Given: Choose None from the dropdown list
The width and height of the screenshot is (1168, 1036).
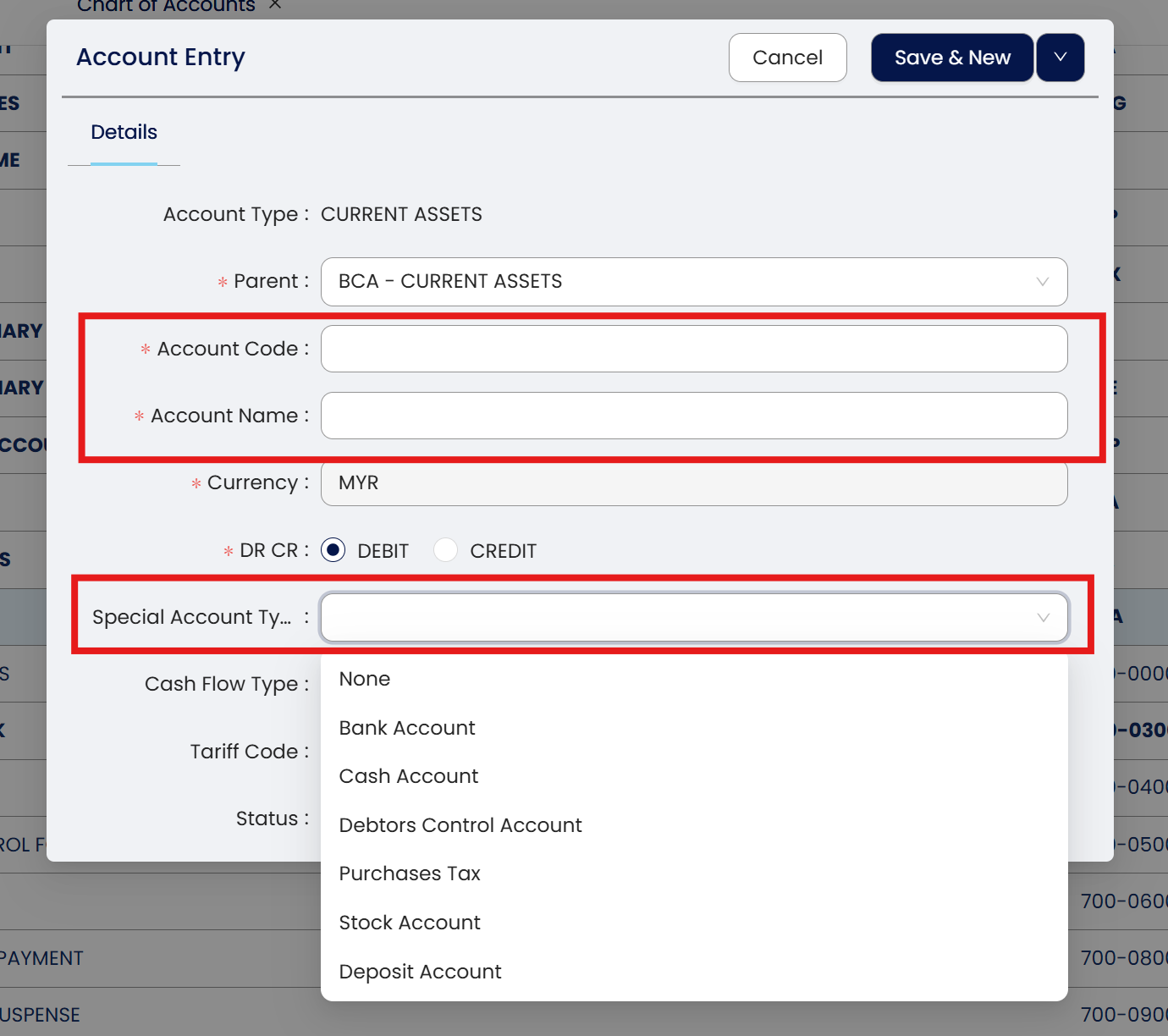Looking at the screenshot, I should (x=365, y=679).
